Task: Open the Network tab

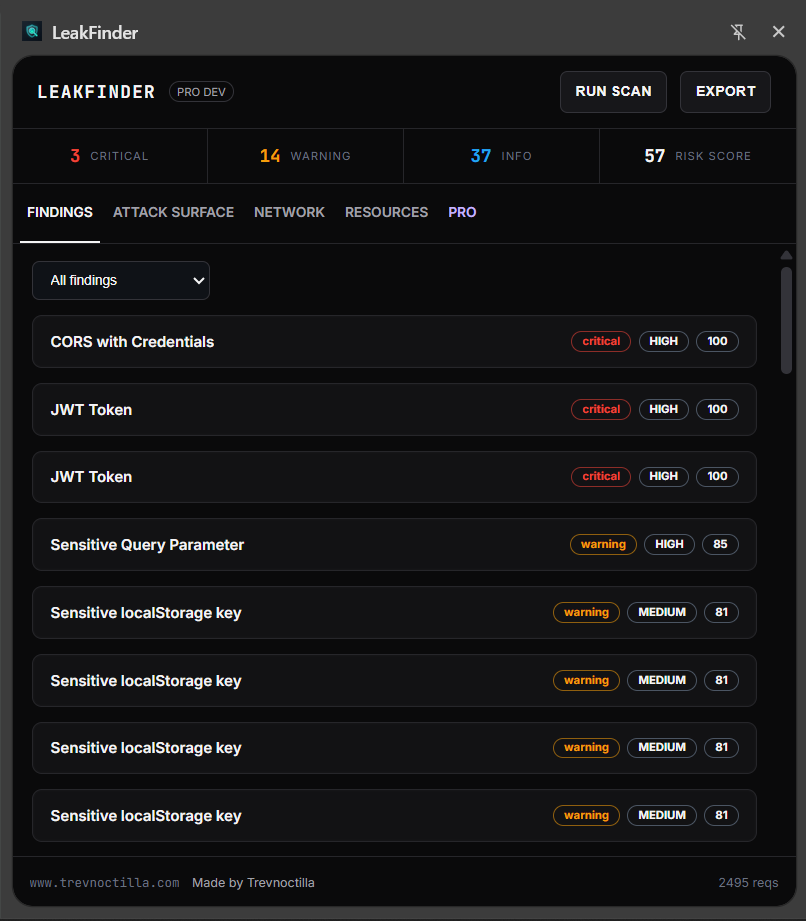Action: (x=289, y=213)
